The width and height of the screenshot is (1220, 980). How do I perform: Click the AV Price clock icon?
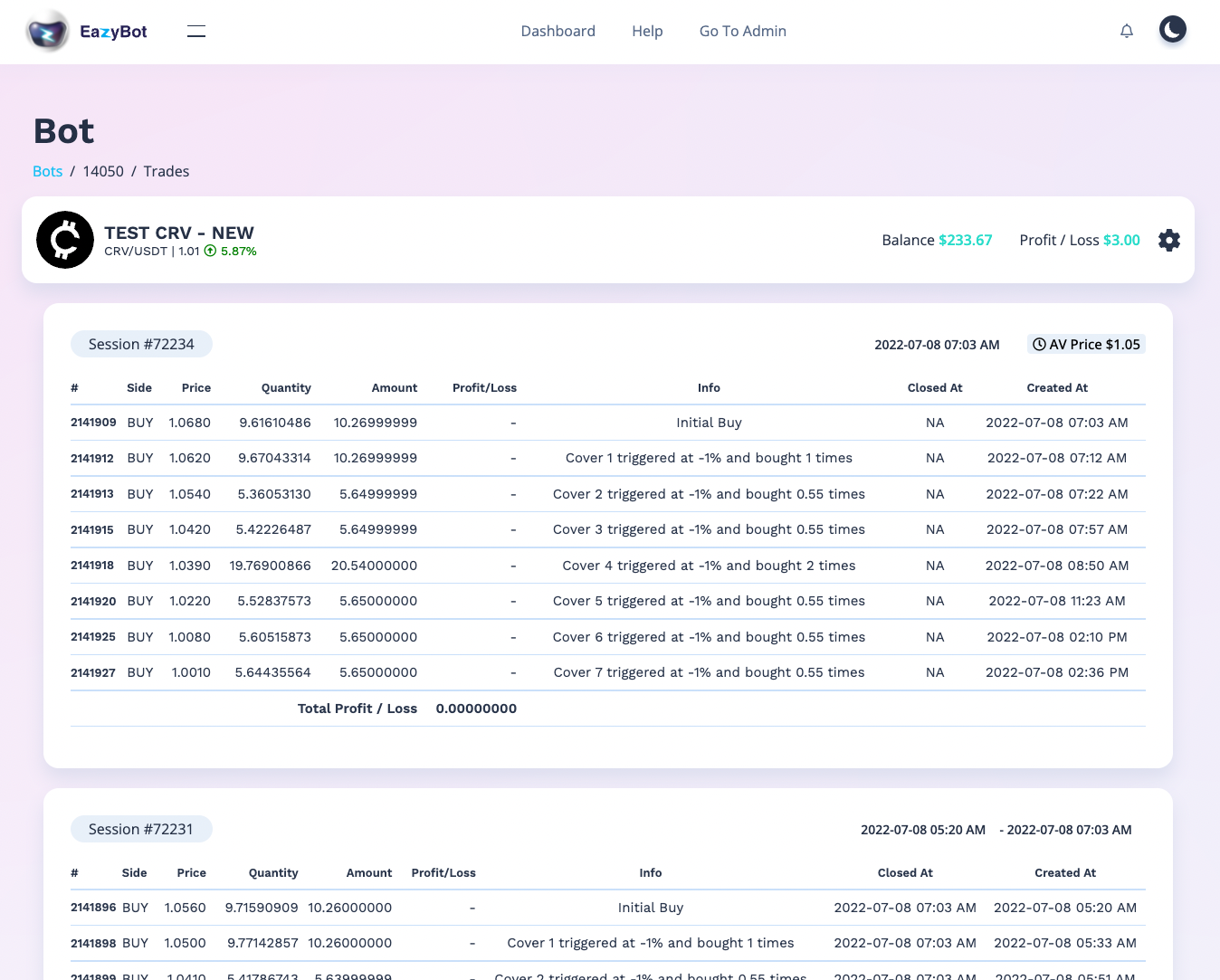1039,345
